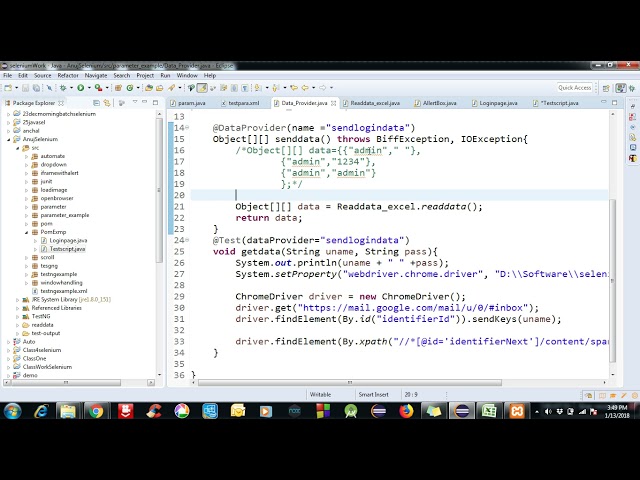Navigate Back with the yellow left arrow

pyautogui.click(x=305, y=88)
